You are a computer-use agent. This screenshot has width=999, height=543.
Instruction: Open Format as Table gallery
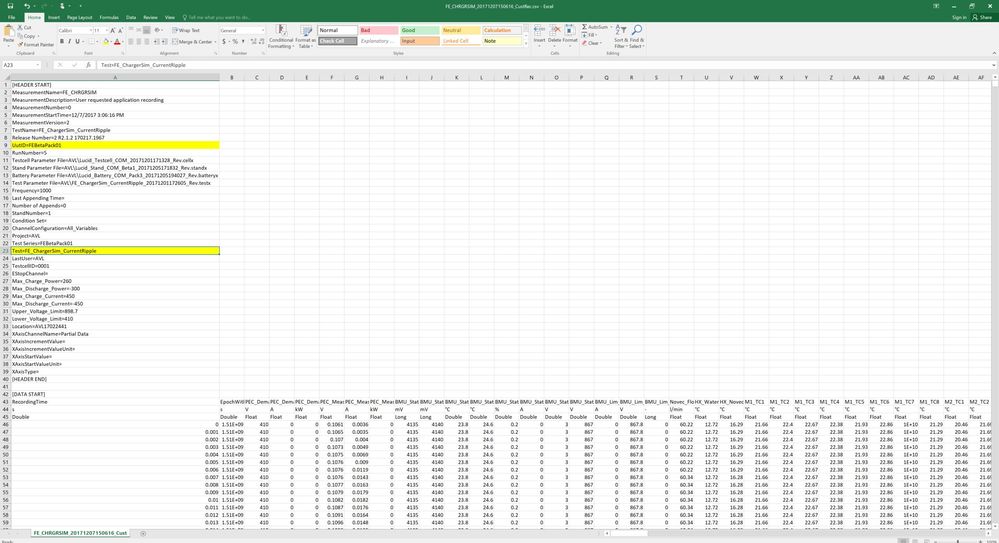[306, 37]
